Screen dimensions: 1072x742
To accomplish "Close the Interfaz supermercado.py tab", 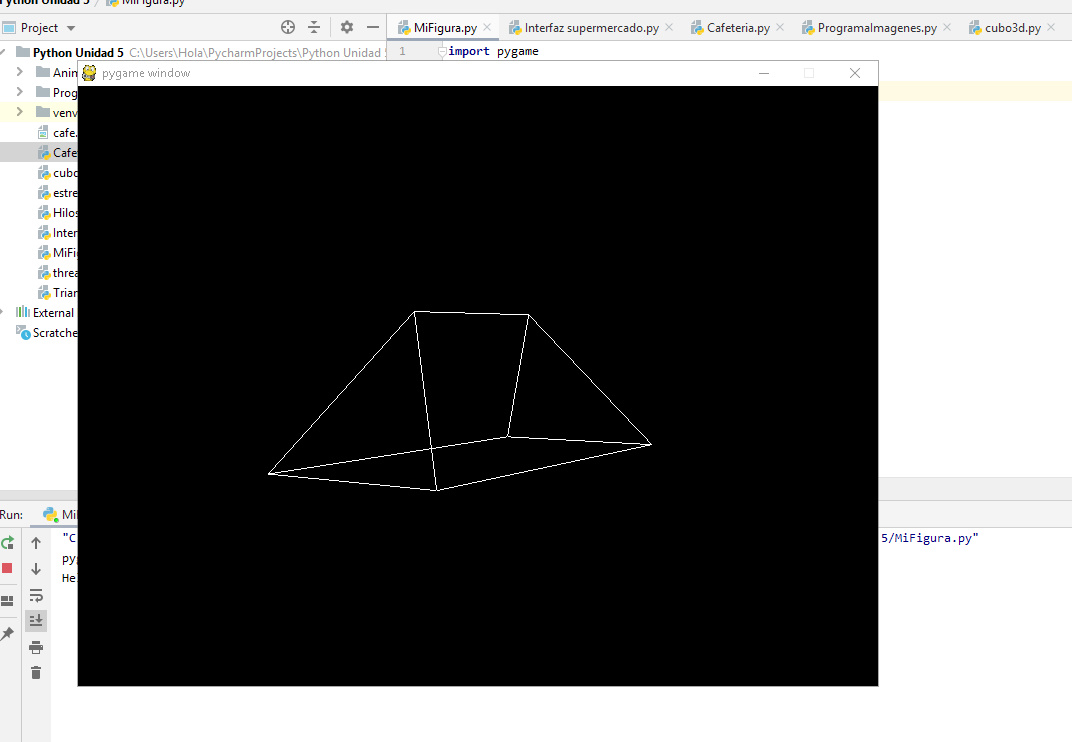I will coord(668,27).
